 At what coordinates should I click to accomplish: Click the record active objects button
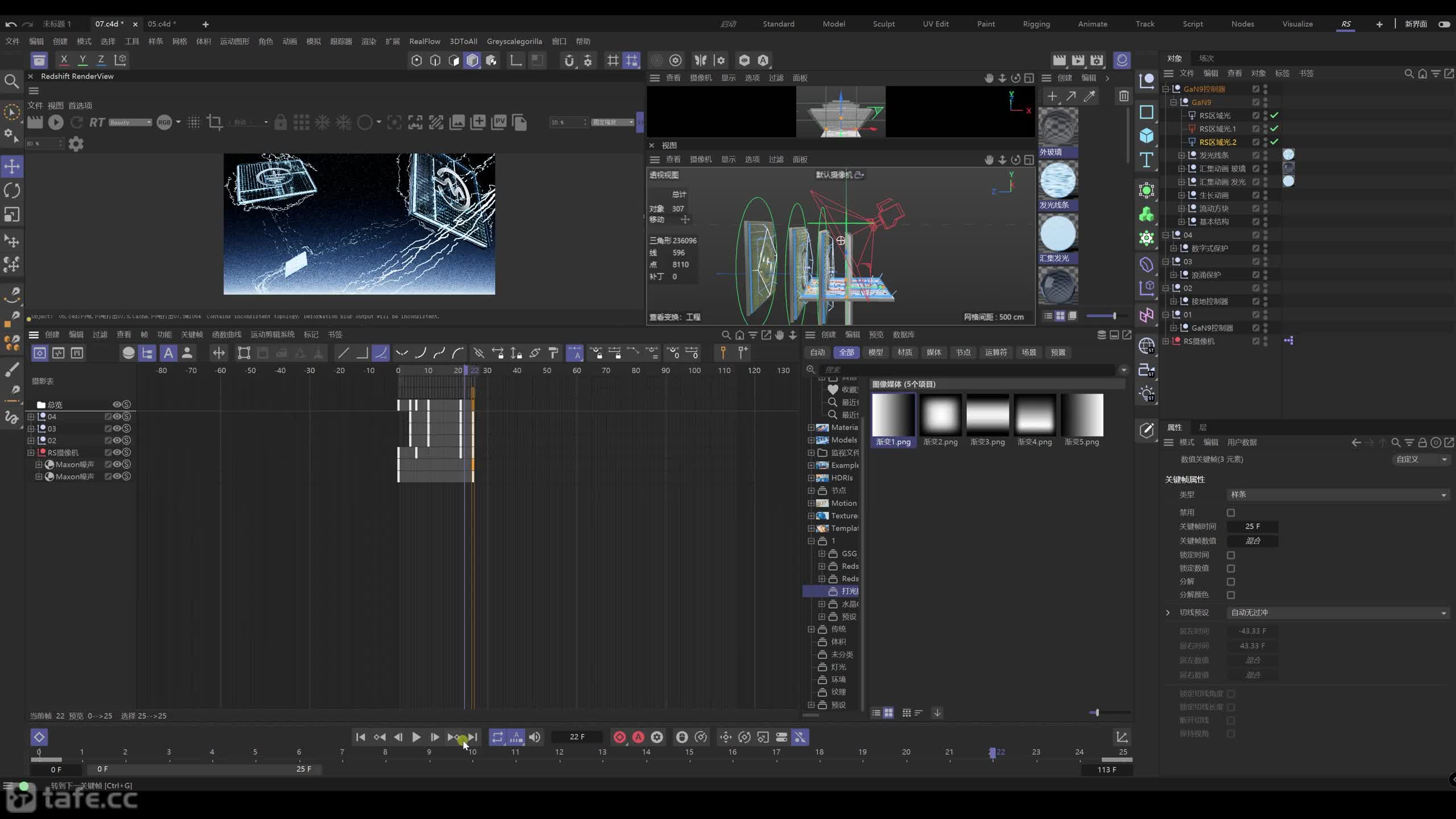[619, 737]
